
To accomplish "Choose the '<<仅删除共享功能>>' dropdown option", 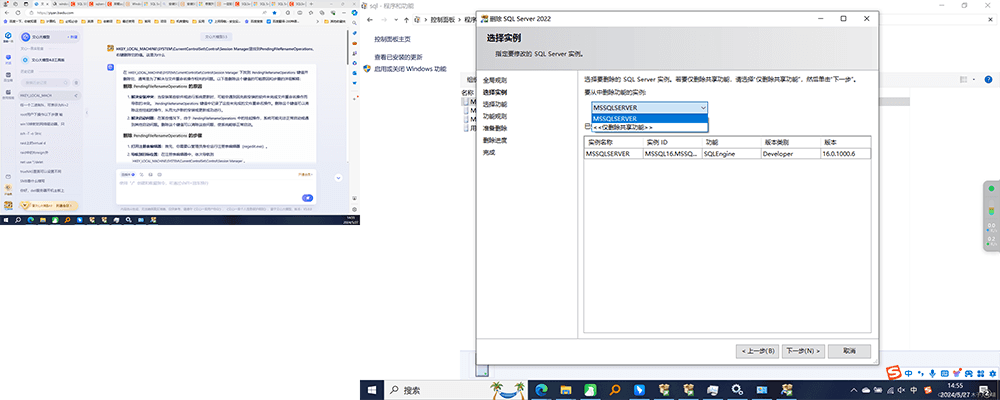I will [x=649, y=128].
